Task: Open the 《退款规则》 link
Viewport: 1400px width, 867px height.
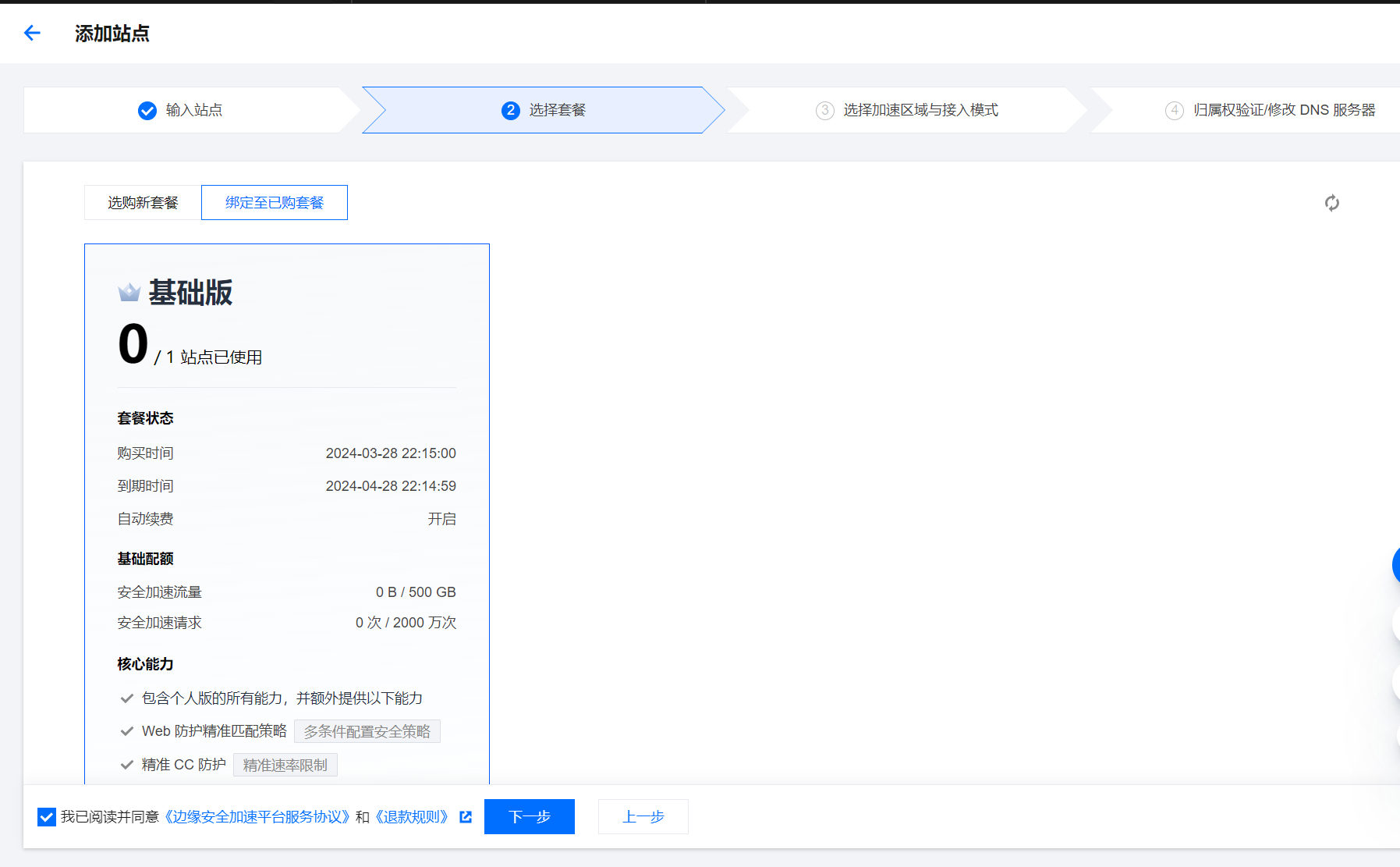Action: (x=412, y=817)
